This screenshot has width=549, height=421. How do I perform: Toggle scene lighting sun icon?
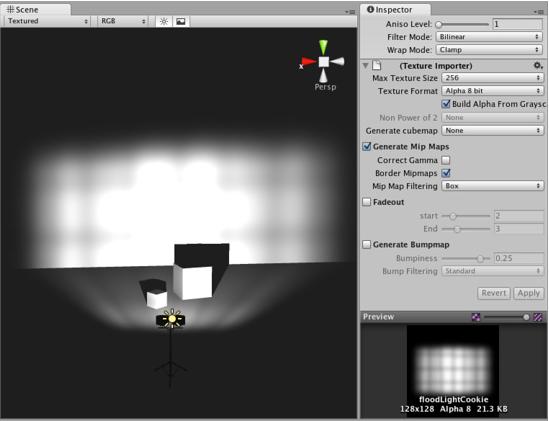164,21
